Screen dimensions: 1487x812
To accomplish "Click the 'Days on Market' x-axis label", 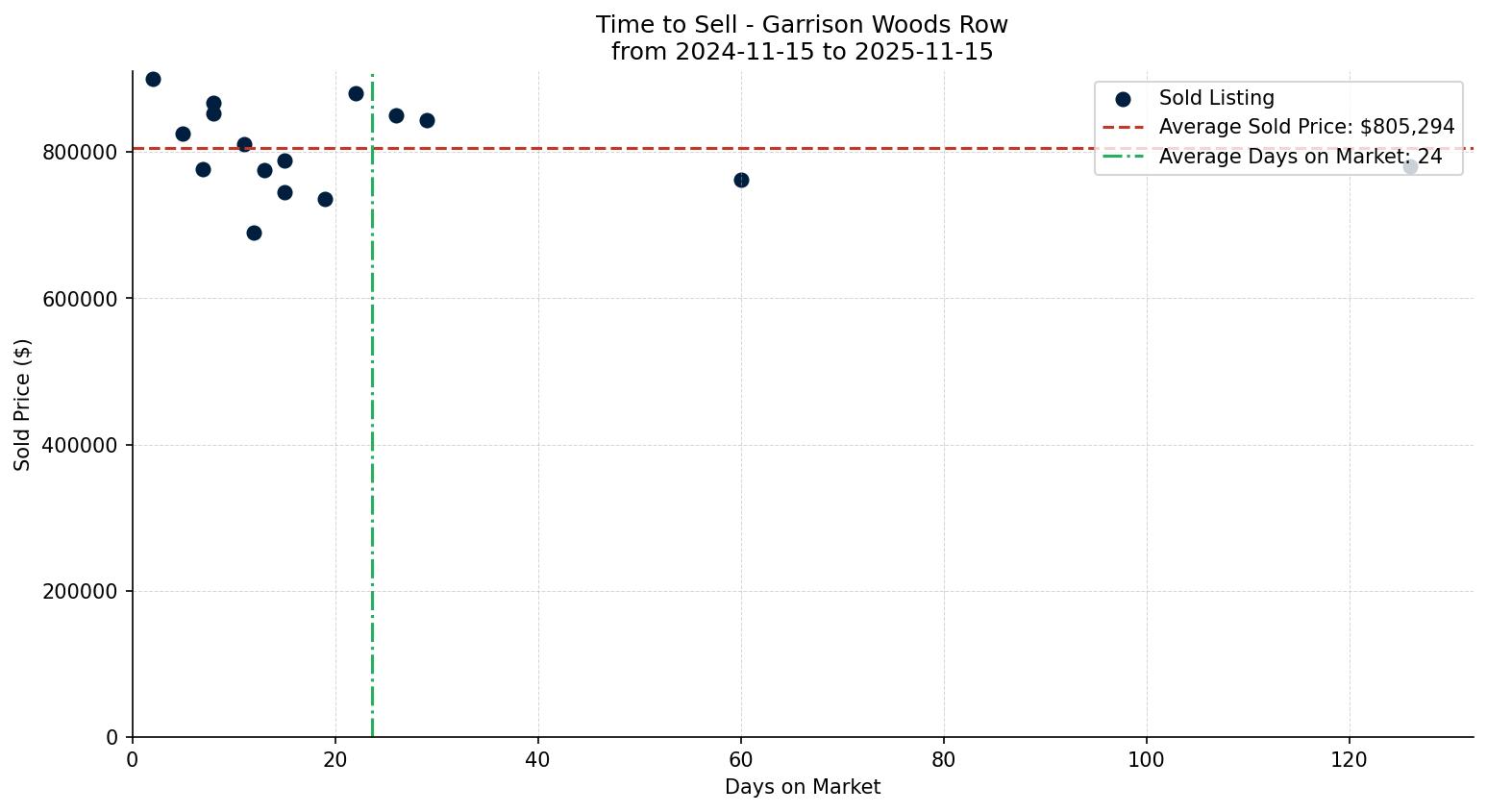I will coord(802,787).
